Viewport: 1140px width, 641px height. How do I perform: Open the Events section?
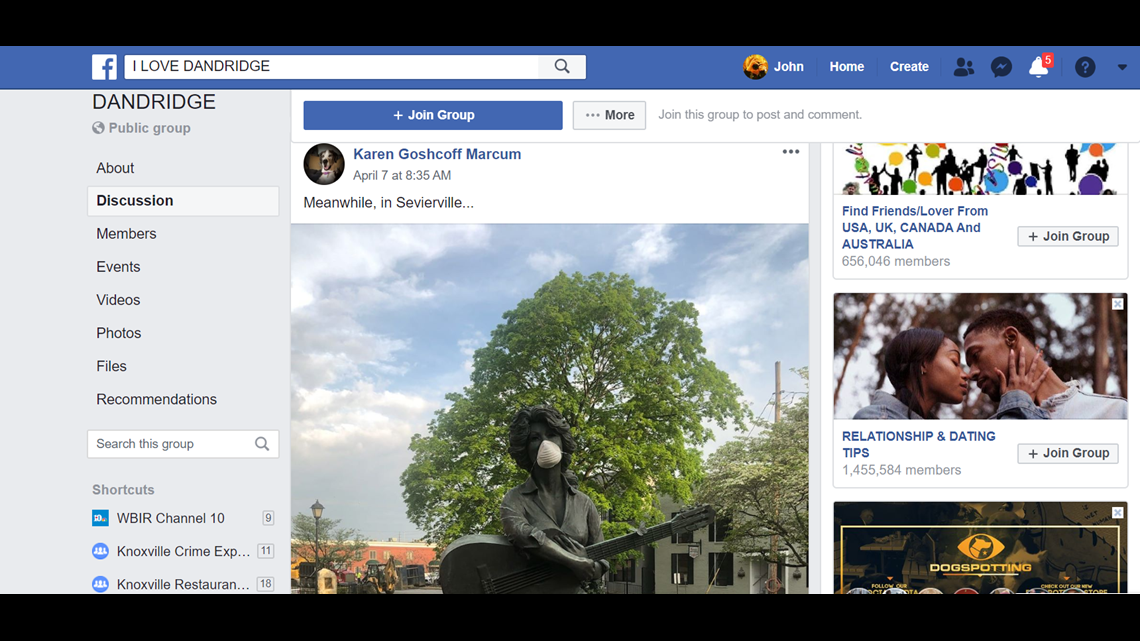point(118,267)
